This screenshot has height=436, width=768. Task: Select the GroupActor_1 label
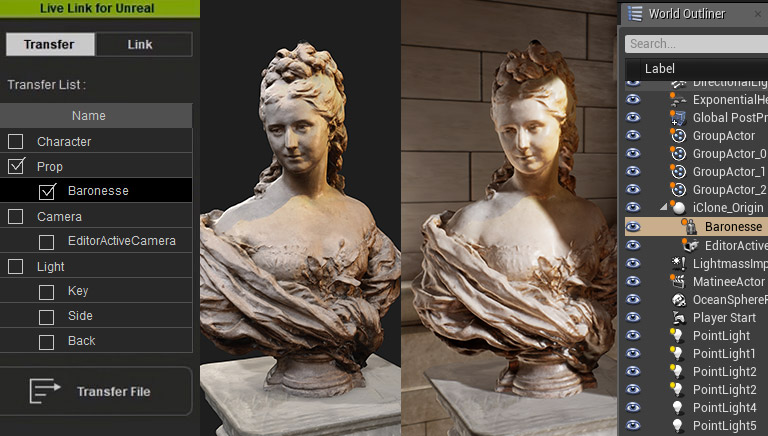729,171
